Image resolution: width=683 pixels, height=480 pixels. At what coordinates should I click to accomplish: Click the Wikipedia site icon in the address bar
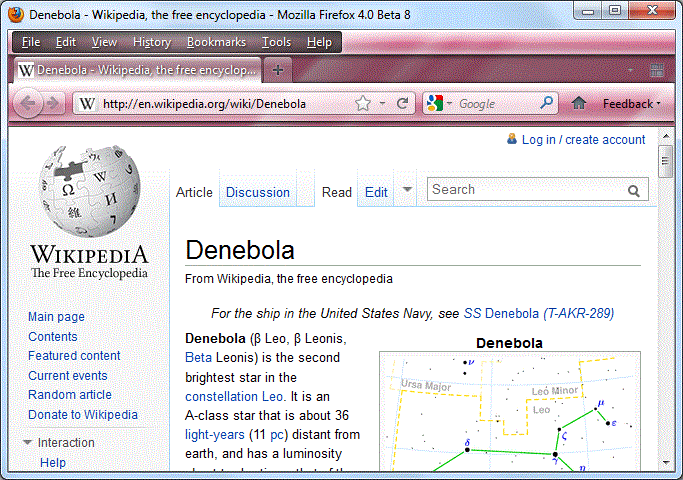coord(87,104)
